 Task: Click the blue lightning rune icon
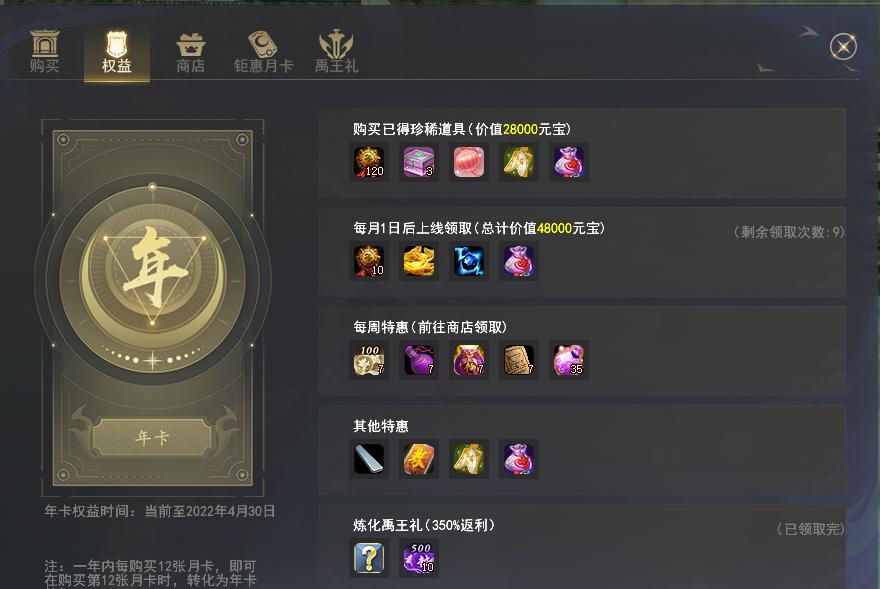coord(469,261)
